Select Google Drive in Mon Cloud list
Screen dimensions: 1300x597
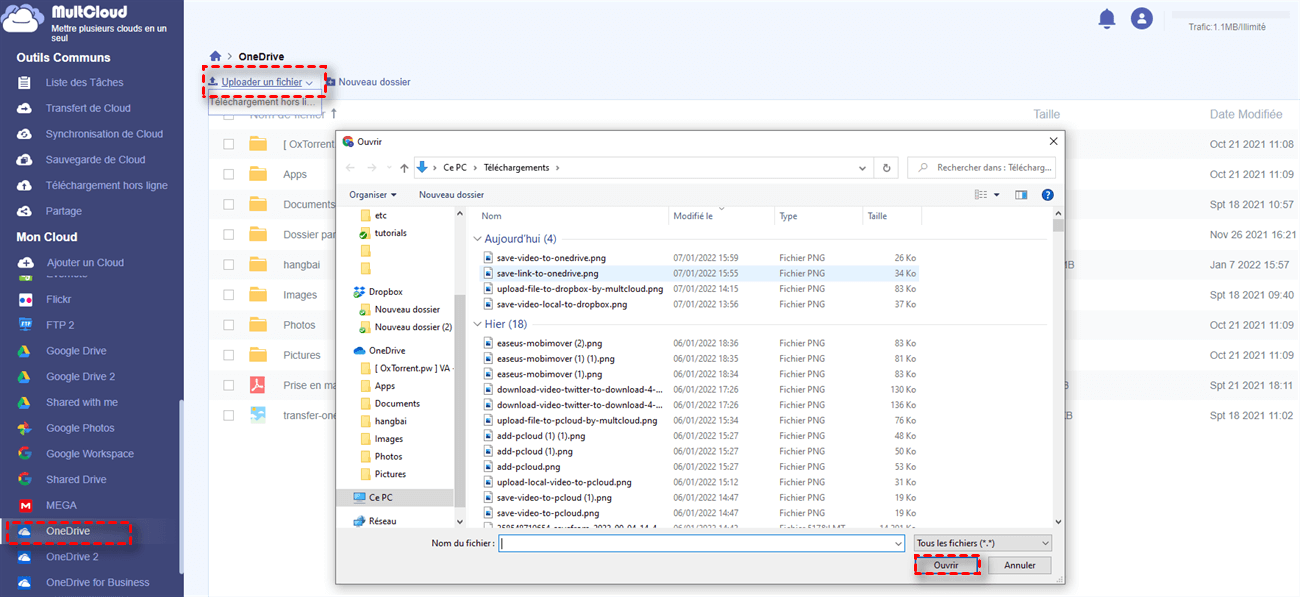click(x=76, y=351)
